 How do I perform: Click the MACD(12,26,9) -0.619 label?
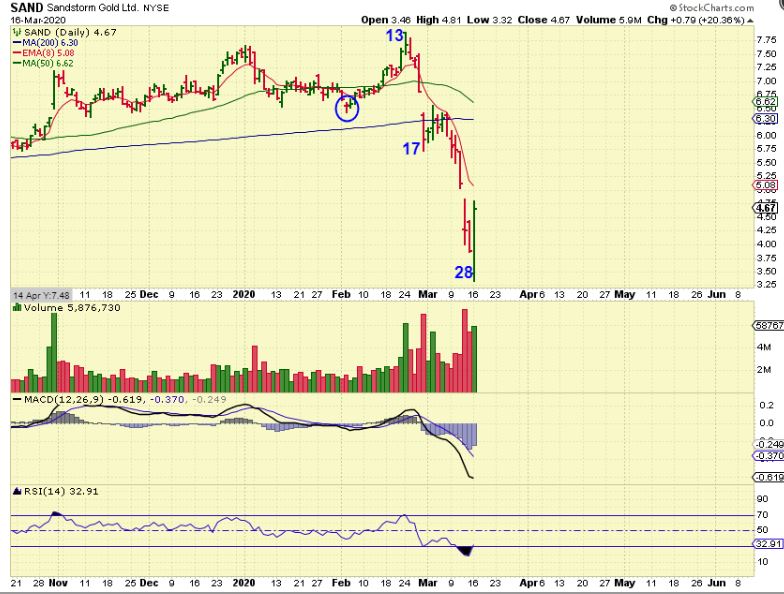click(x=84, y=400)
